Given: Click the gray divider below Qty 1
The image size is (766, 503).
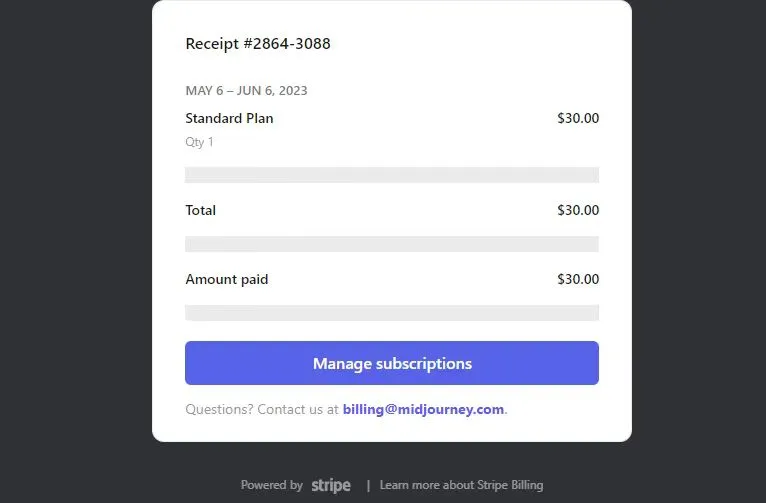Looking at the screenshot, I should pyautogui.click(x=392, y=175).
